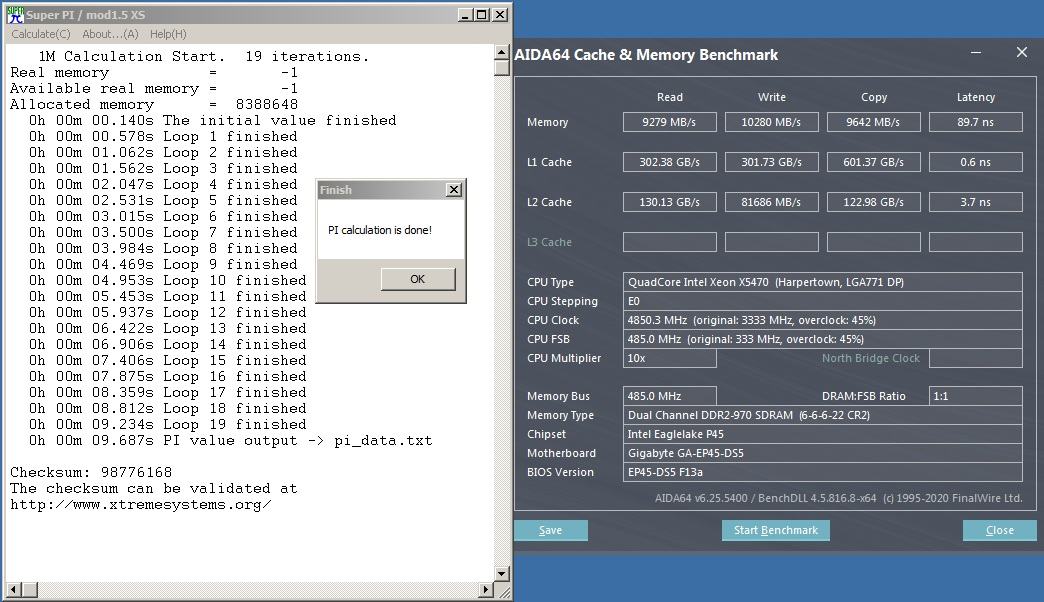Click the Read column header in AIDA64
1044x602 pixels.
[x=670, y=97]
